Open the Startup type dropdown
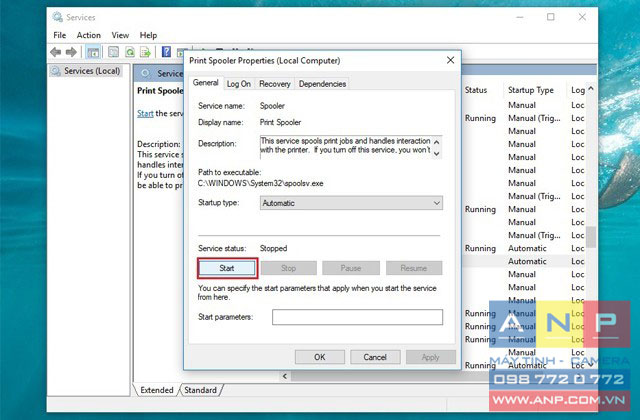This screenshot has width=640, height=420. click(x=351, y=203)
